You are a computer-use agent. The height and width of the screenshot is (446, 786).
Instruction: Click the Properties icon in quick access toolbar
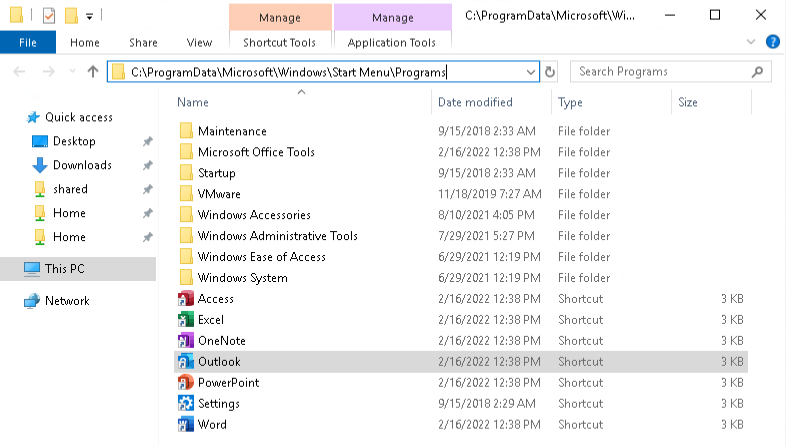pos(49,16)
